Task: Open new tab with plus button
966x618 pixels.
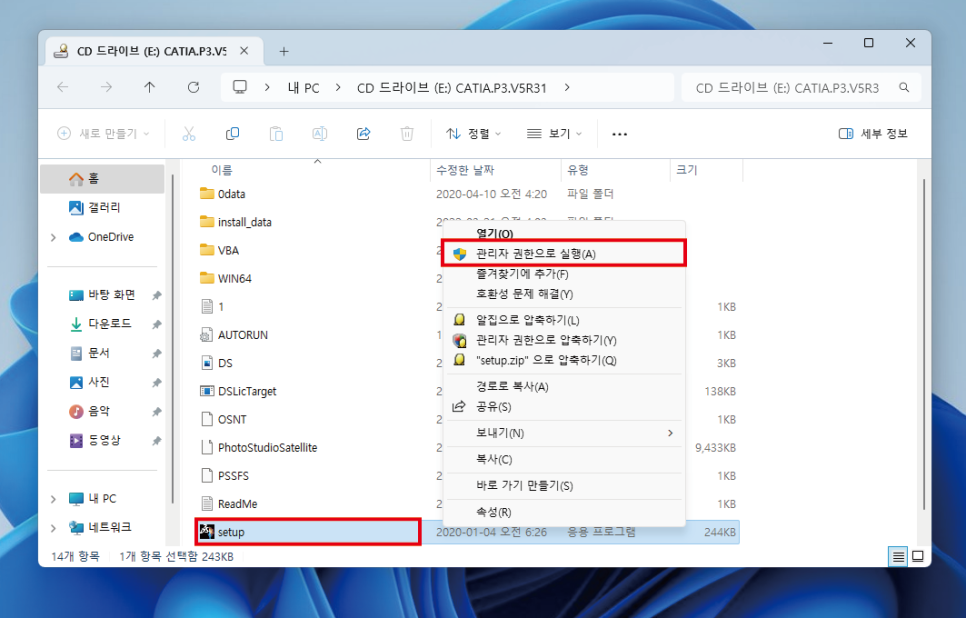Action: point(283,52)
